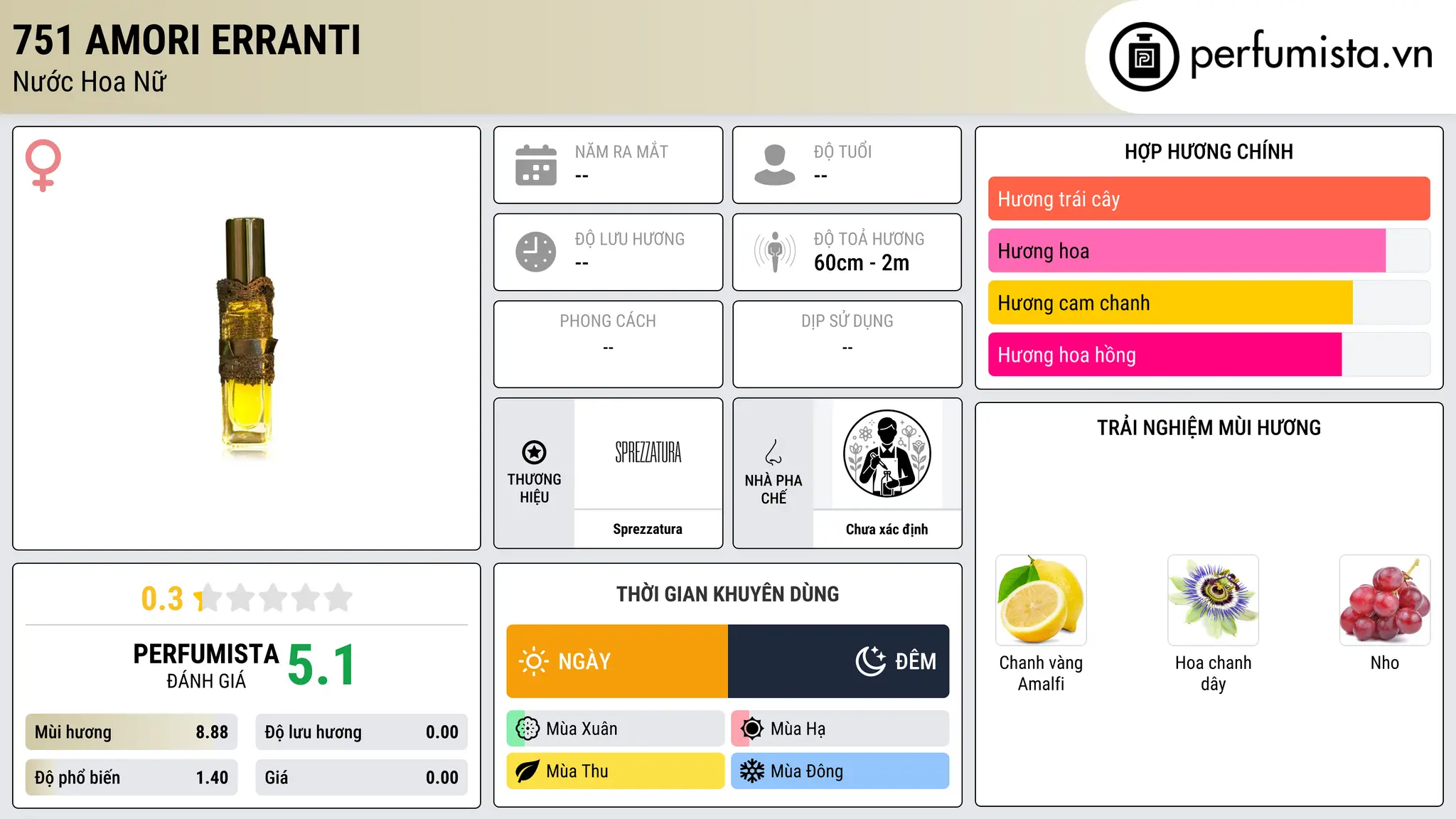The image size is (1456, 819).
Task: Click the nose icon above Nhà Pha Chế
Action: click(773, 452)
